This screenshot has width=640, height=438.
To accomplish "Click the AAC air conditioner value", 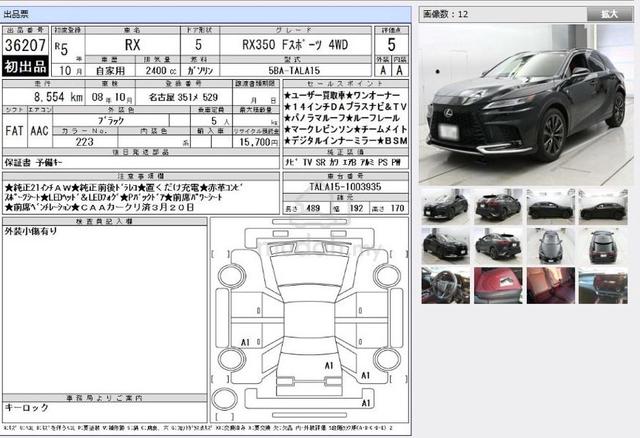I will pos(40,131).
